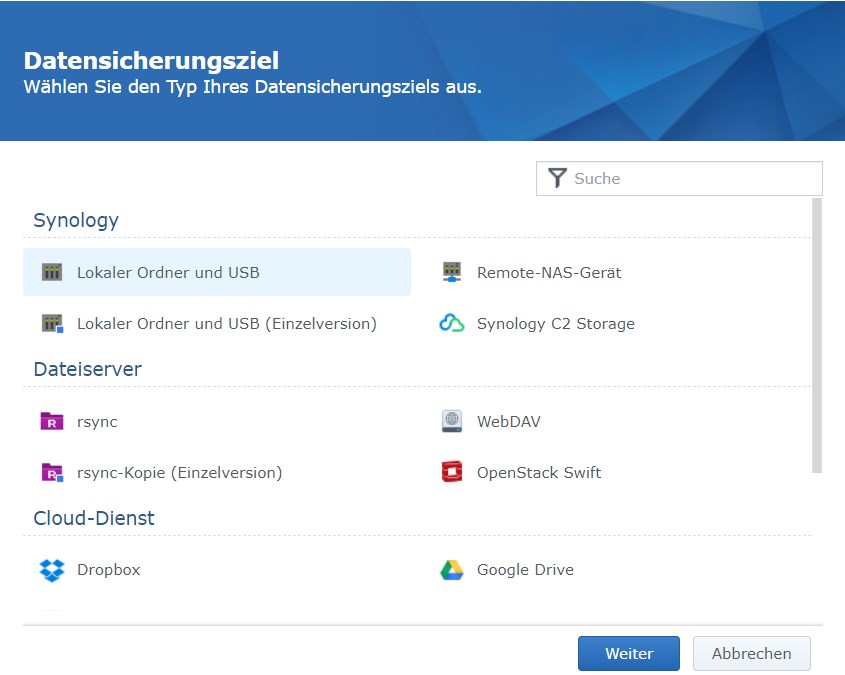Select "Remote-NAS-Gerät" label
The image size is (845, 675).
549,273
